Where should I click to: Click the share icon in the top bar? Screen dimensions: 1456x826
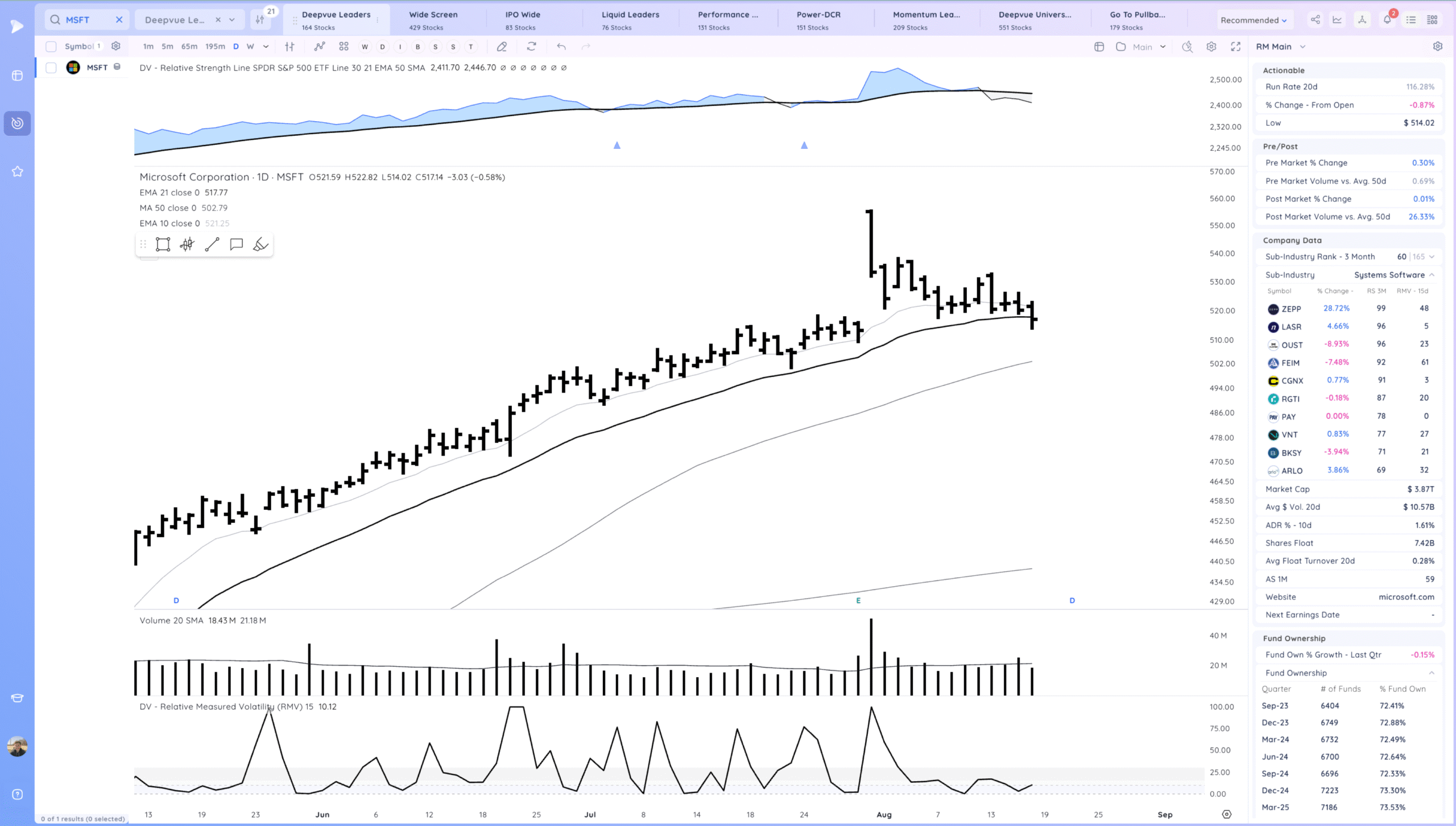point(1316,20)
